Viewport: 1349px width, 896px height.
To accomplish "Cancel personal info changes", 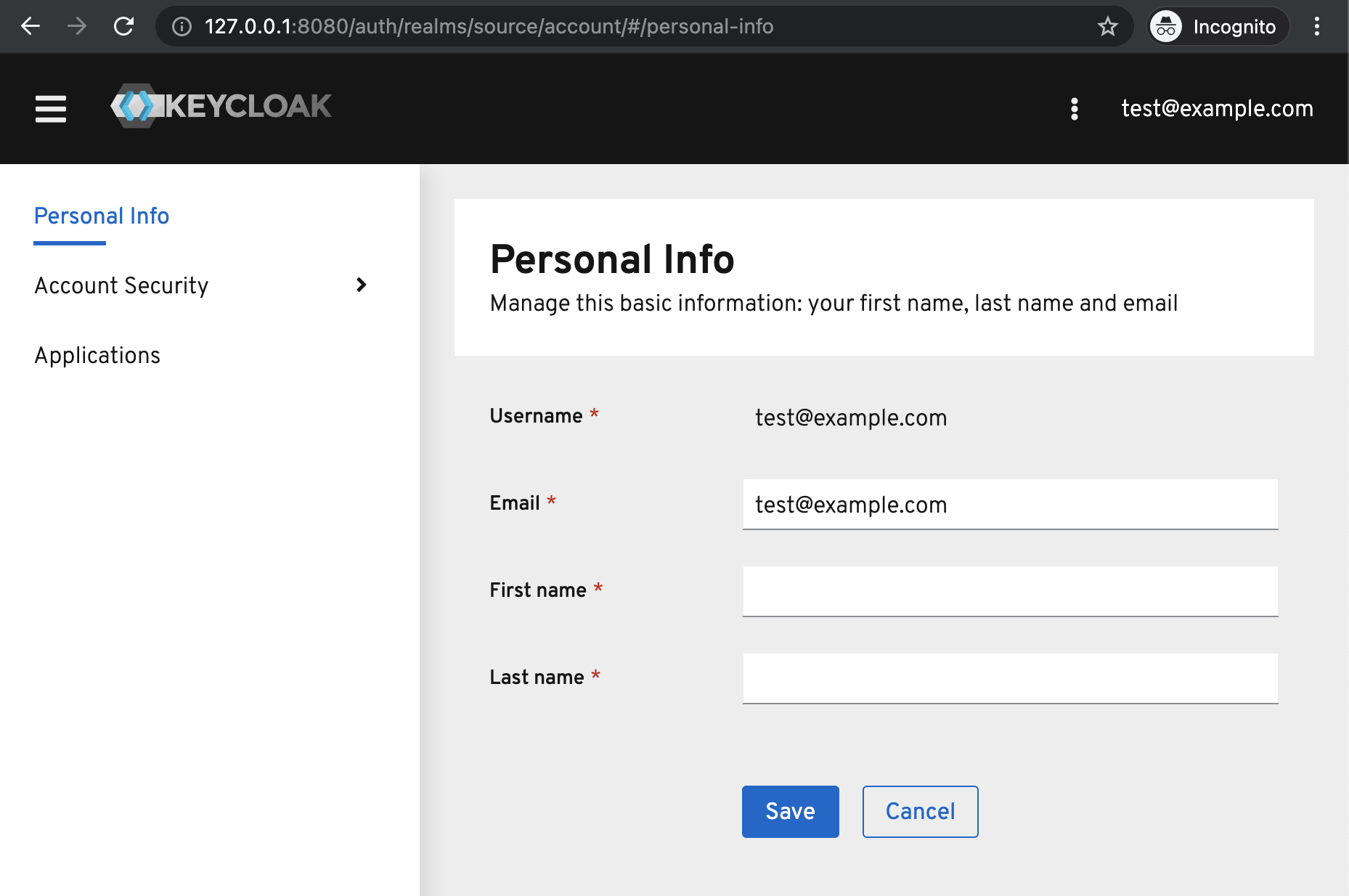I will 920,811.
